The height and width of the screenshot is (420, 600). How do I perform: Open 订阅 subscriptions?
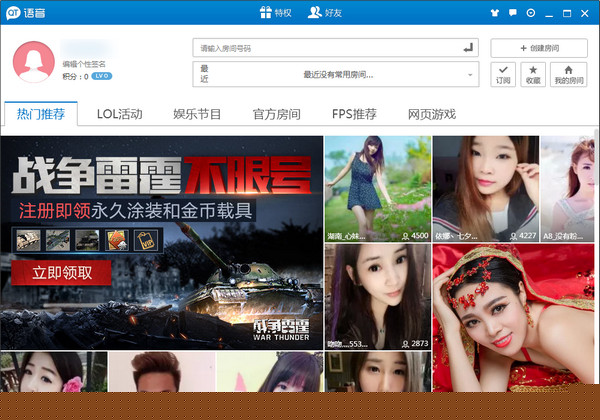coord(503,74)
